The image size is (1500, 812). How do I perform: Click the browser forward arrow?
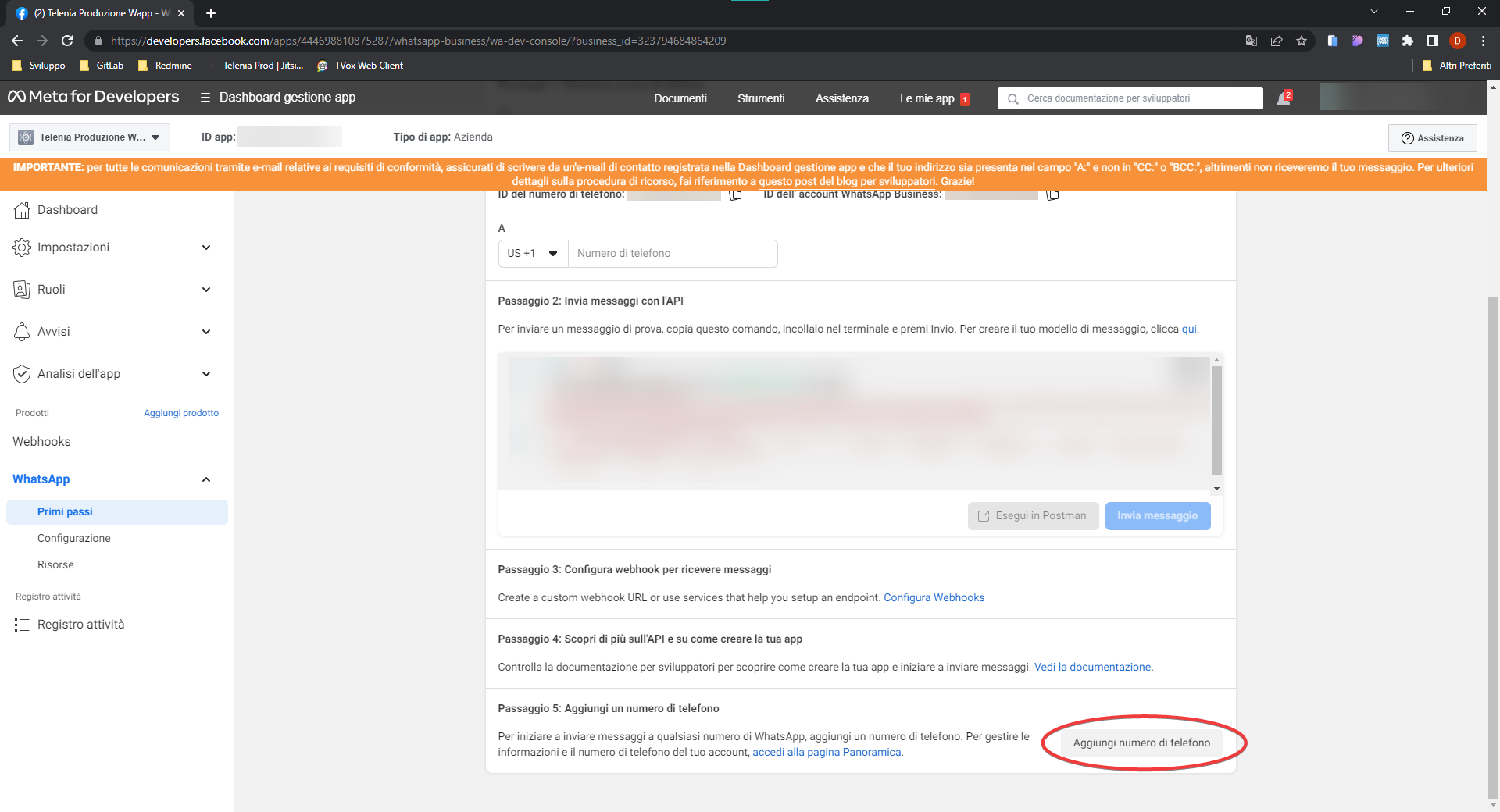click(42, 41)
